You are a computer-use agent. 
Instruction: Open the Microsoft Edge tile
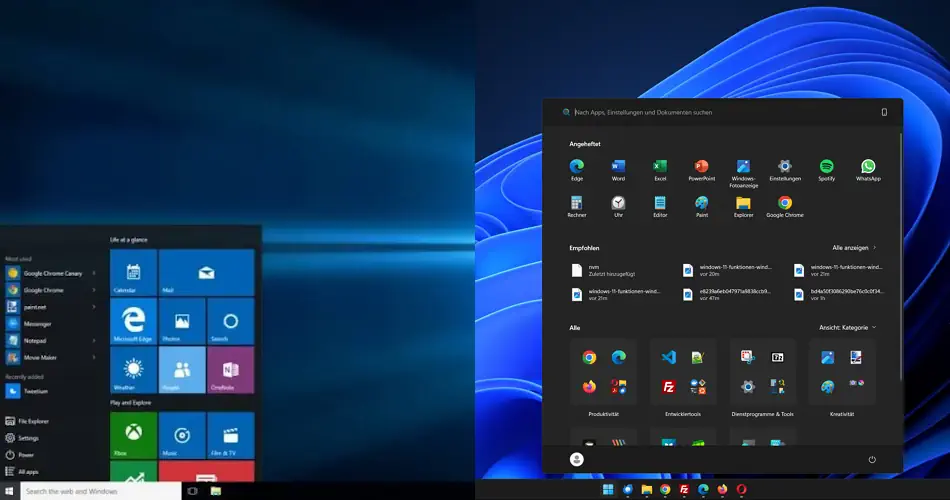coord(133,321)
